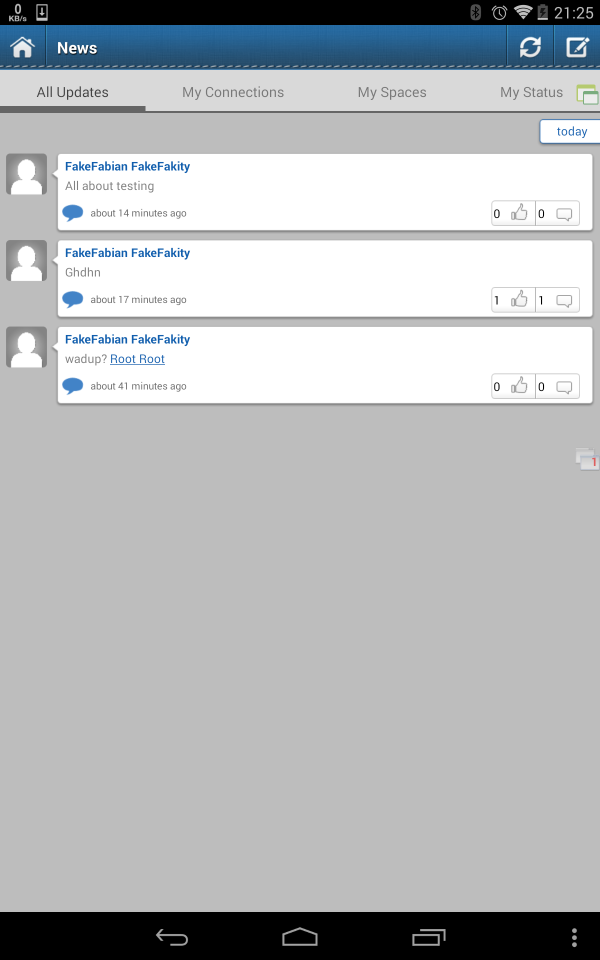Tap the Home icon in header
This screenshot has height=960, width=600.
coord(23,47)
